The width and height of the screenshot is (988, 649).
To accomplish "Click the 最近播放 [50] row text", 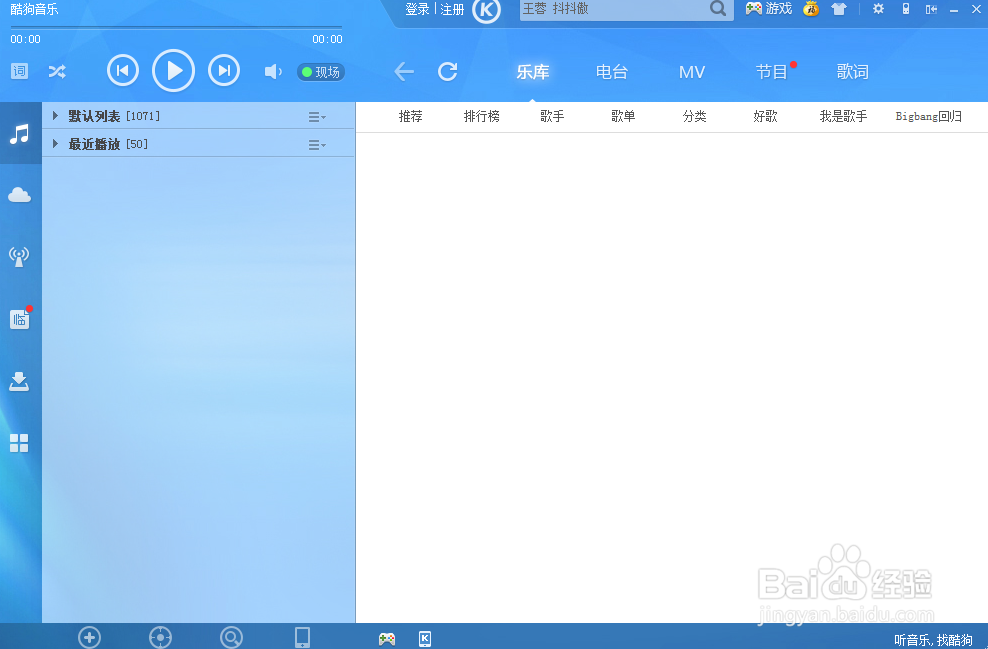I will point(108,144).
